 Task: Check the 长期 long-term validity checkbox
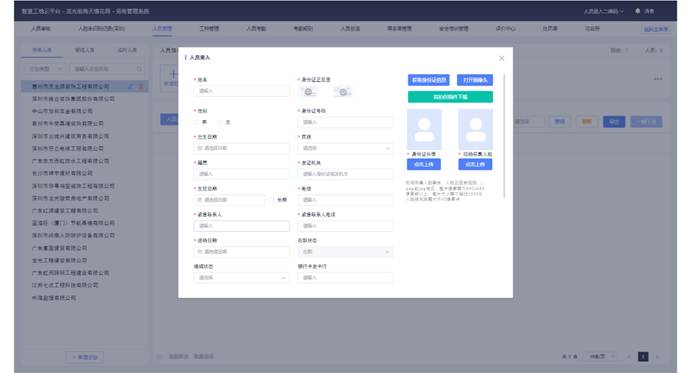[x=272, y=200]
